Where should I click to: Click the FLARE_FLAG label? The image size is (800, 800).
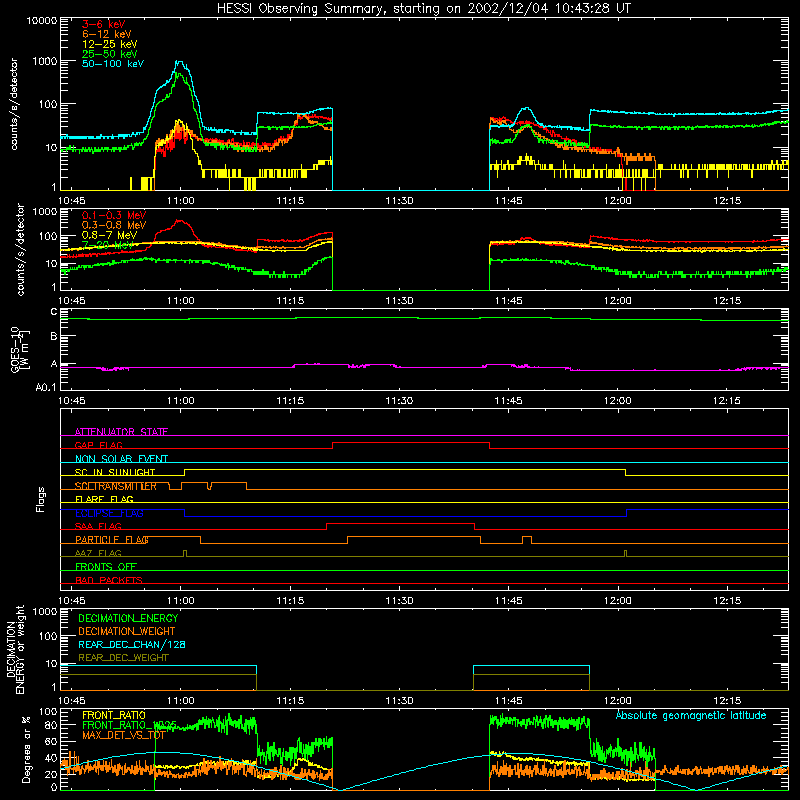pyautogui.click(x=104, y=499)
